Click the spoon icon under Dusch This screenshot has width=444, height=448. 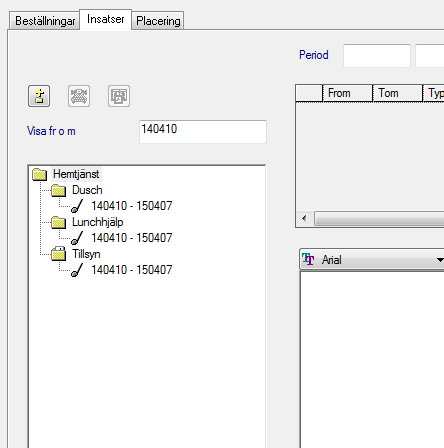[77, 206]
